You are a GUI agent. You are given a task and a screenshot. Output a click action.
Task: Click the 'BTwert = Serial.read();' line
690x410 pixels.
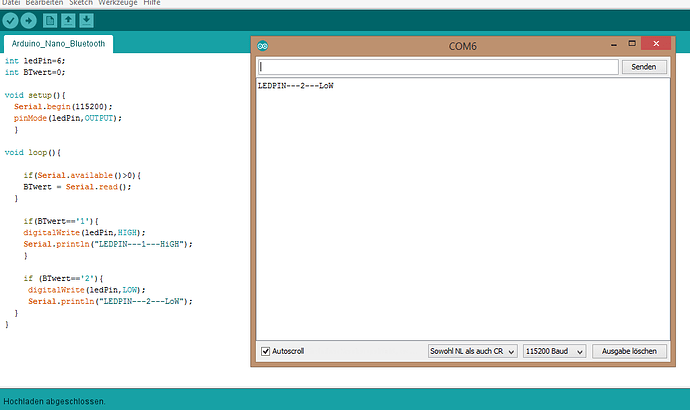click(x=77, y=187)
